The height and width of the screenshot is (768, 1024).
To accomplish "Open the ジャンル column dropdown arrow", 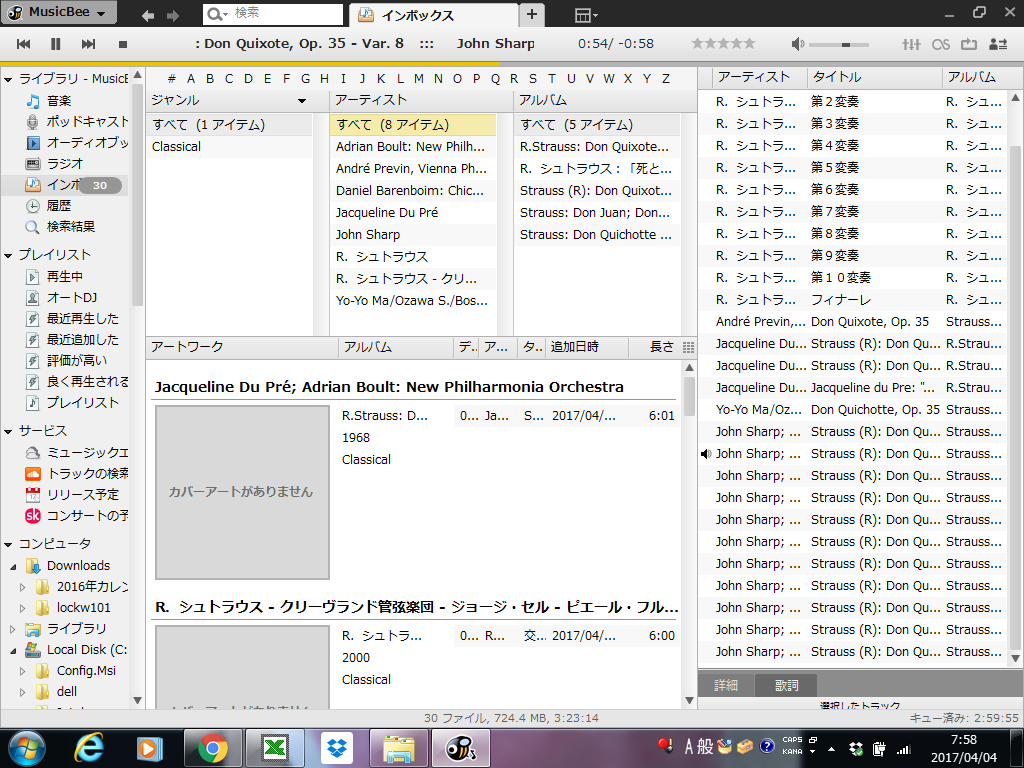I will coord(302,101).
